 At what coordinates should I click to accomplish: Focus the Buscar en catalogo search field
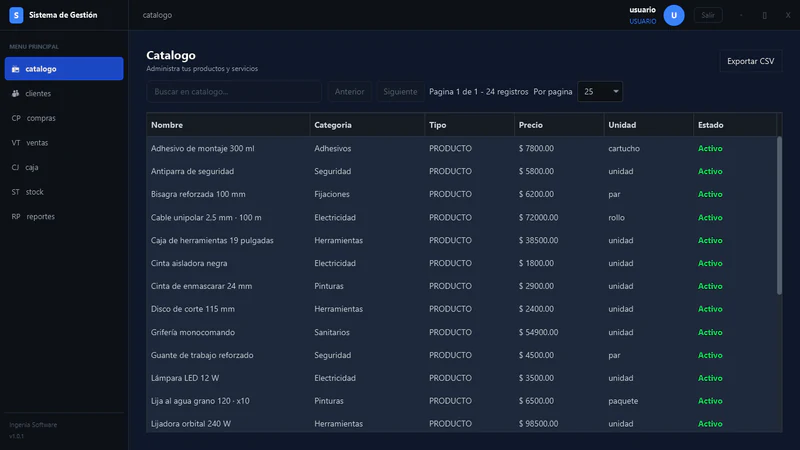click(x=234, y=92)
